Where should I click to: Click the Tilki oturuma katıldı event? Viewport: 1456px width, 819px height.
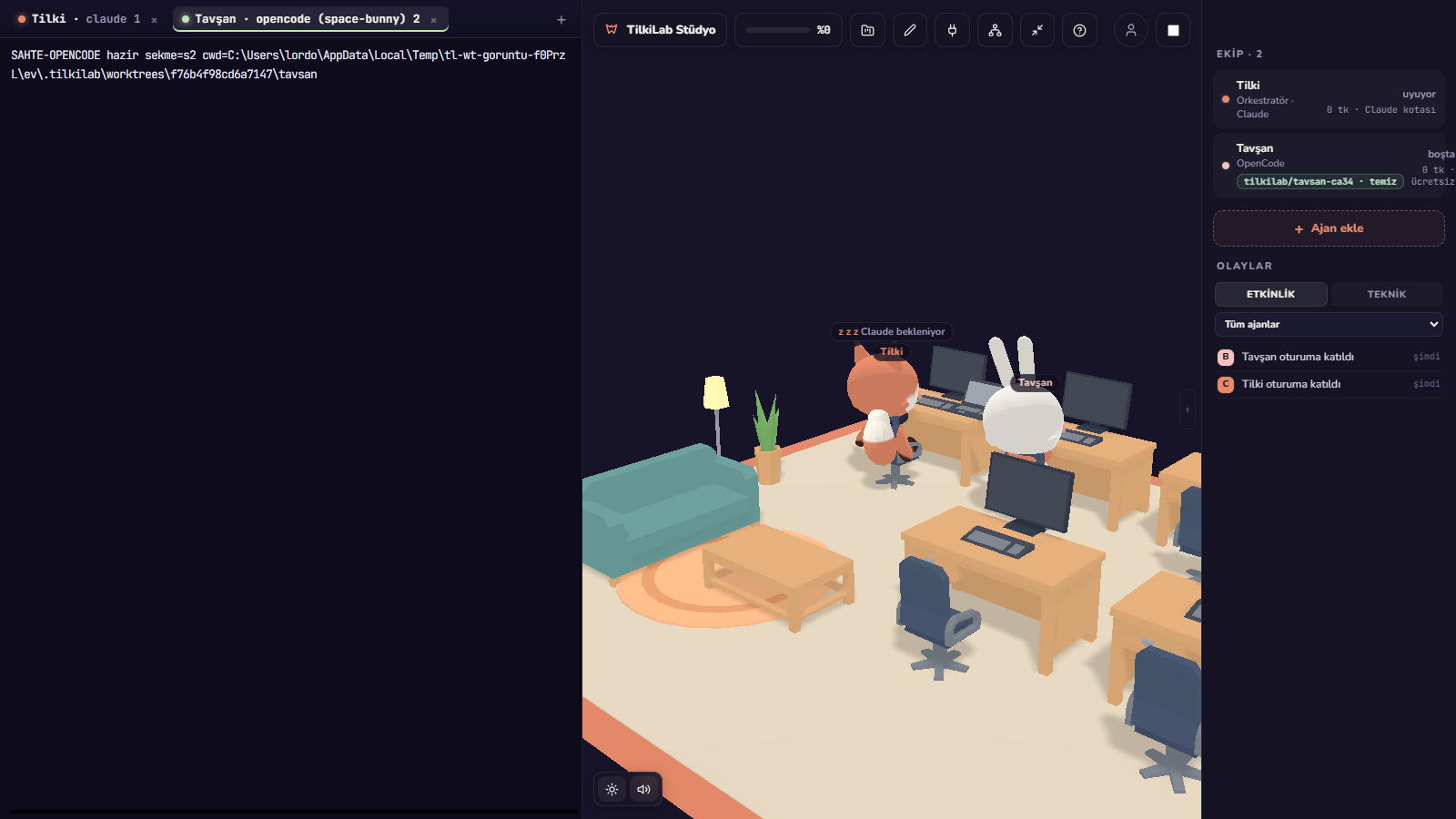1329,384
